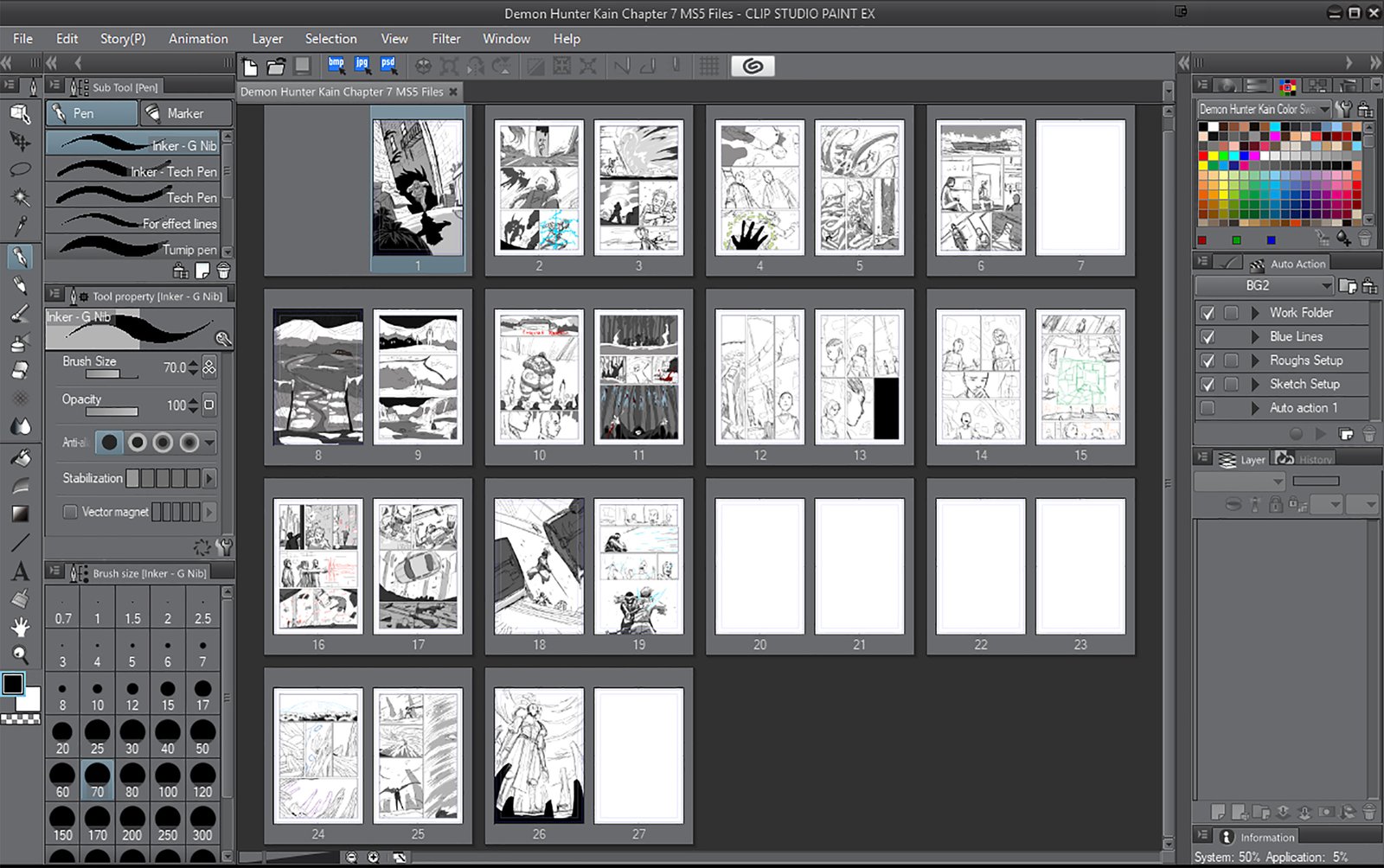Click the Export as PSD icon

[388, 66]
